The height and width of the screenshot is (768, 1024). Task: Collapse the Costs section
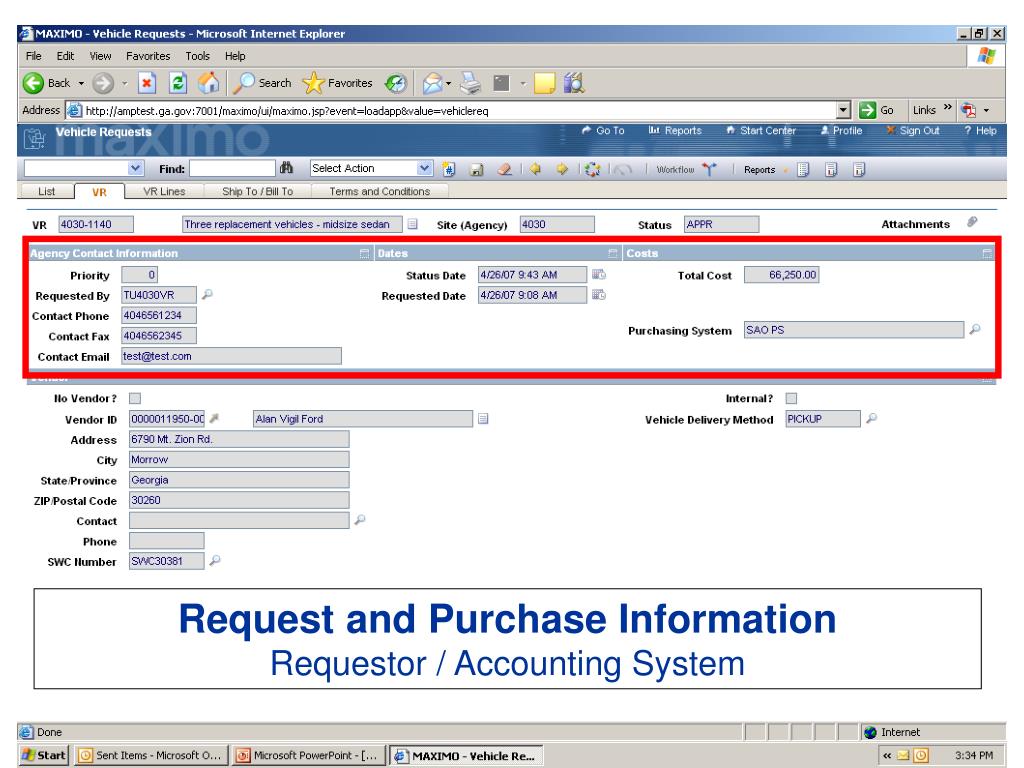(987, 253)
